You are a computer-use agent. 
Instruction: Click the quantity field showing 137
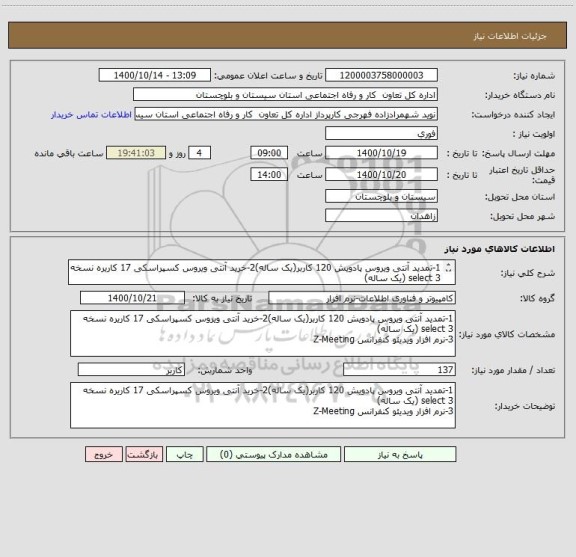[399, 370]
